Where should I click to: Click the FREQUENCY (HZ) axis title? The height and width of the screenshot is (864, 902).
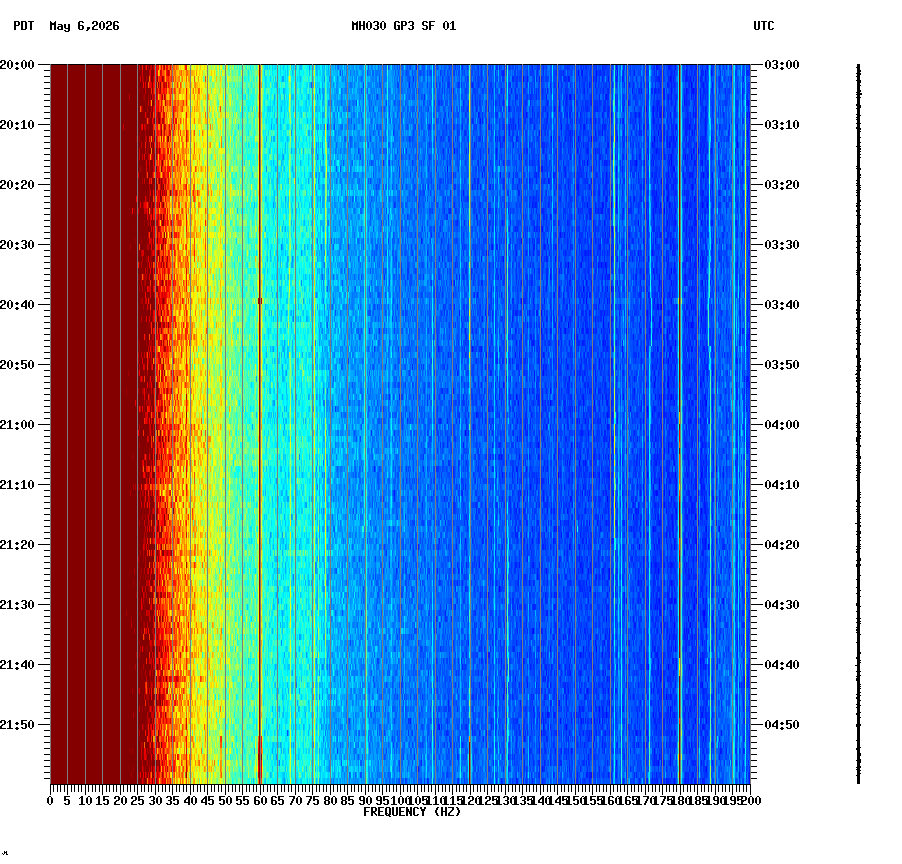412,812
